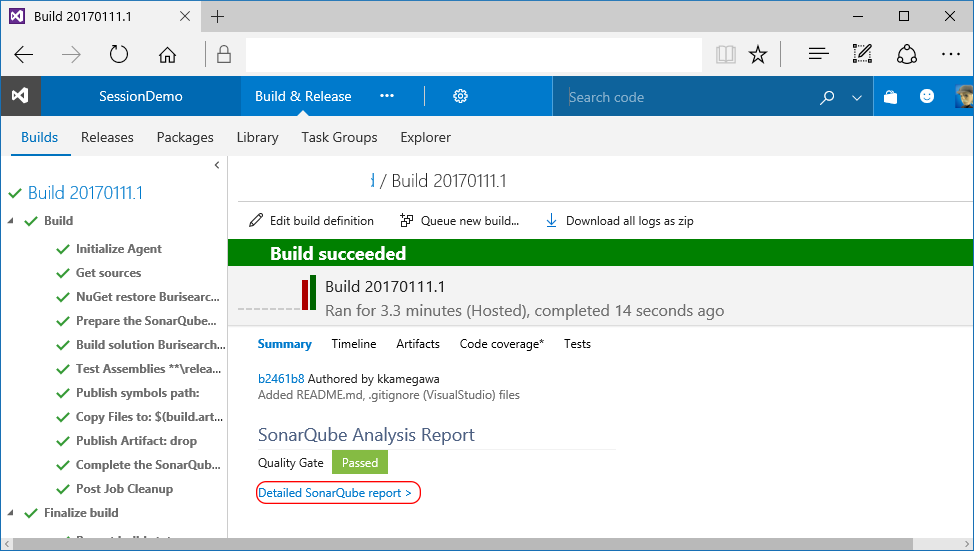Select Copy Files to step
This screenshot has height=551, width=974.
pos(150,417)
